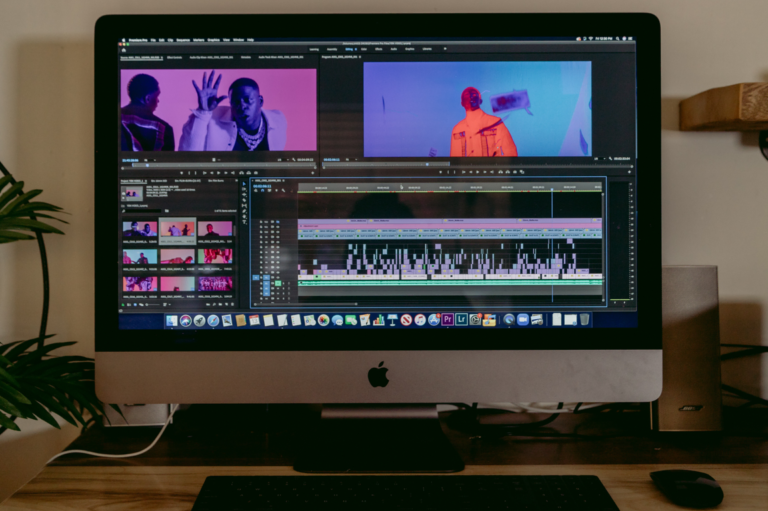Click Export Frame in the Program monitor

point(515,172)
